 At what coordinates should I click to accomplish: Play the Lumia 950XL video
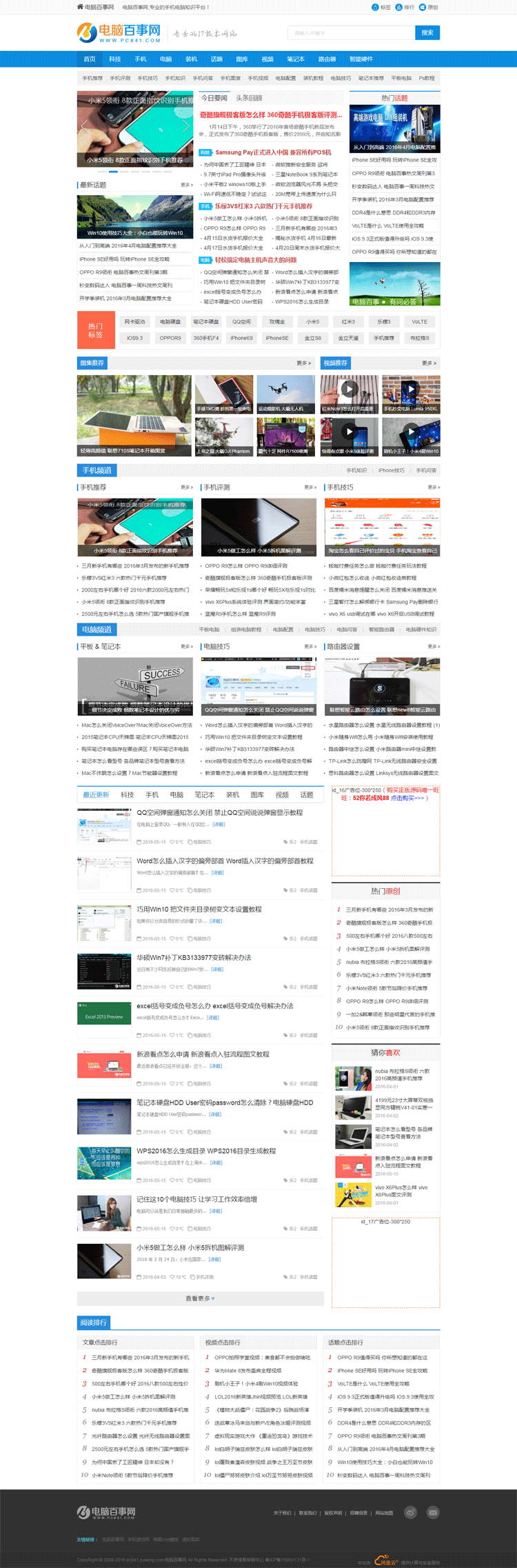[411, 389]
